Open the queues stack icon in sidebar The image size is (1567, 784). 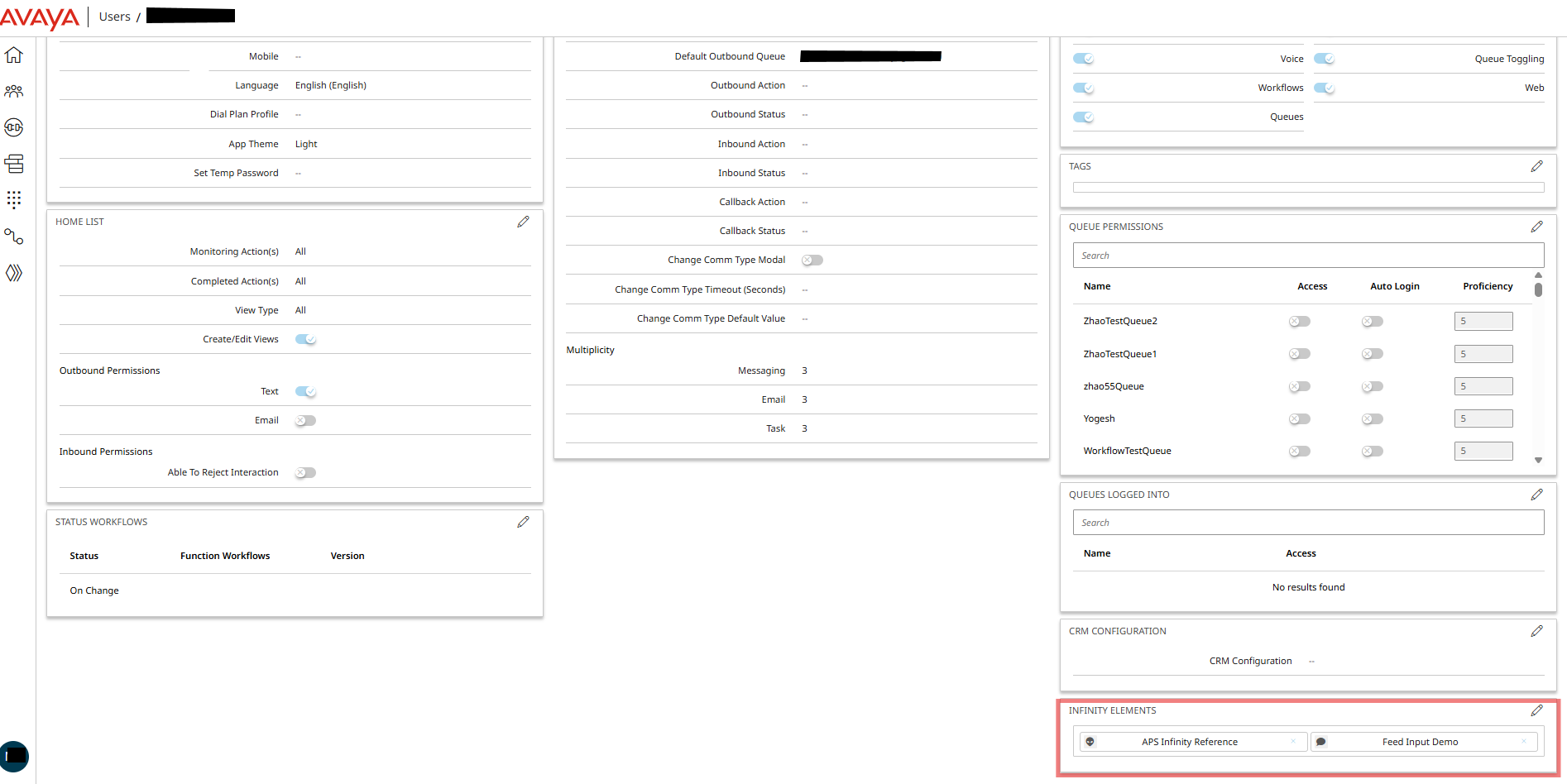pos(14,164)
